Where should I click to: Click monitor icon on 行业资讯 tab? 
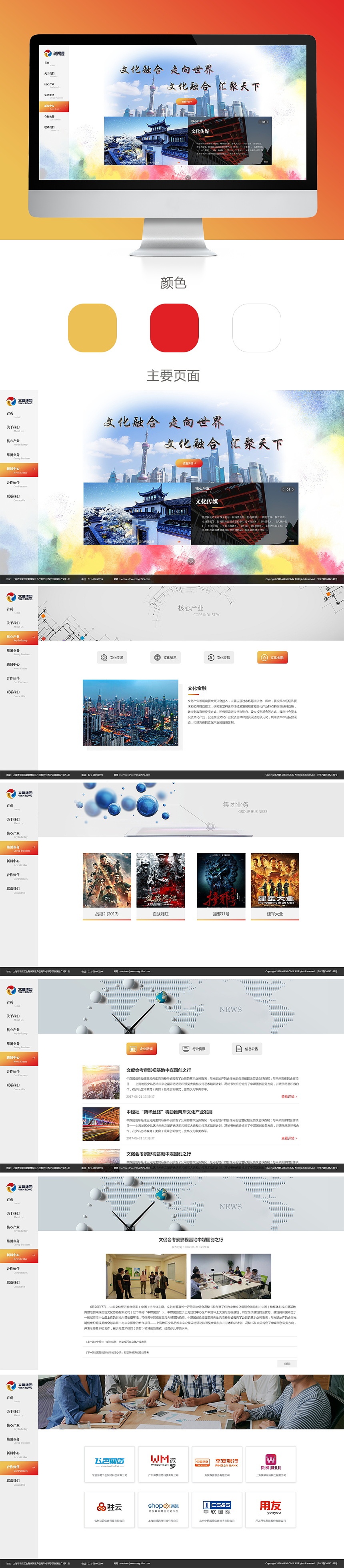click(x=186, y=1049)
